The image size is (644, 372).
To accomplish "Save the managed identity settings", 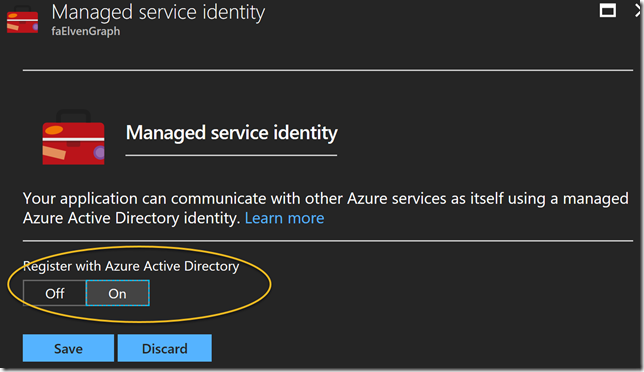I will pos(68,348).
